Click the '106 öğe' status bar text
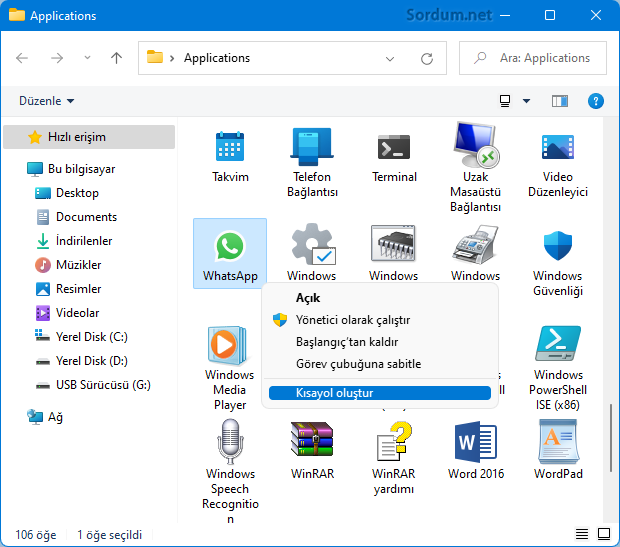 click(36, 535)
